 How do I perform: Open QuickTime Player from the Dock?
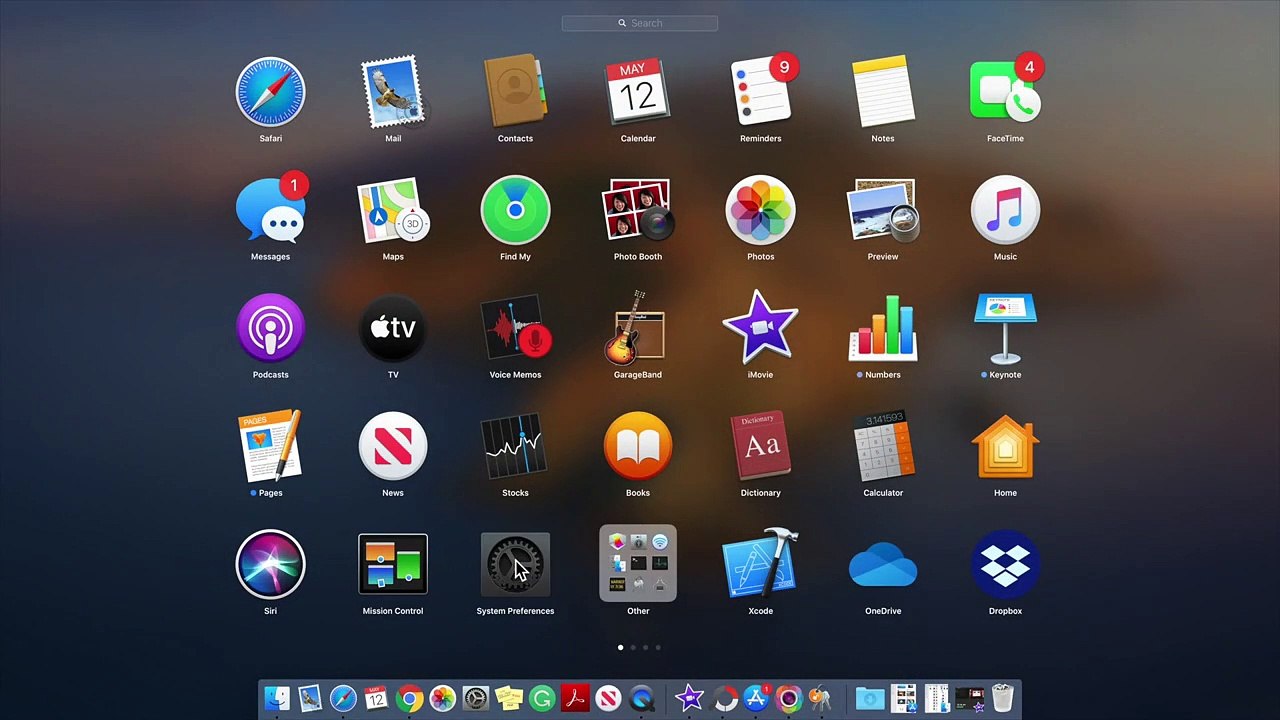642,698
